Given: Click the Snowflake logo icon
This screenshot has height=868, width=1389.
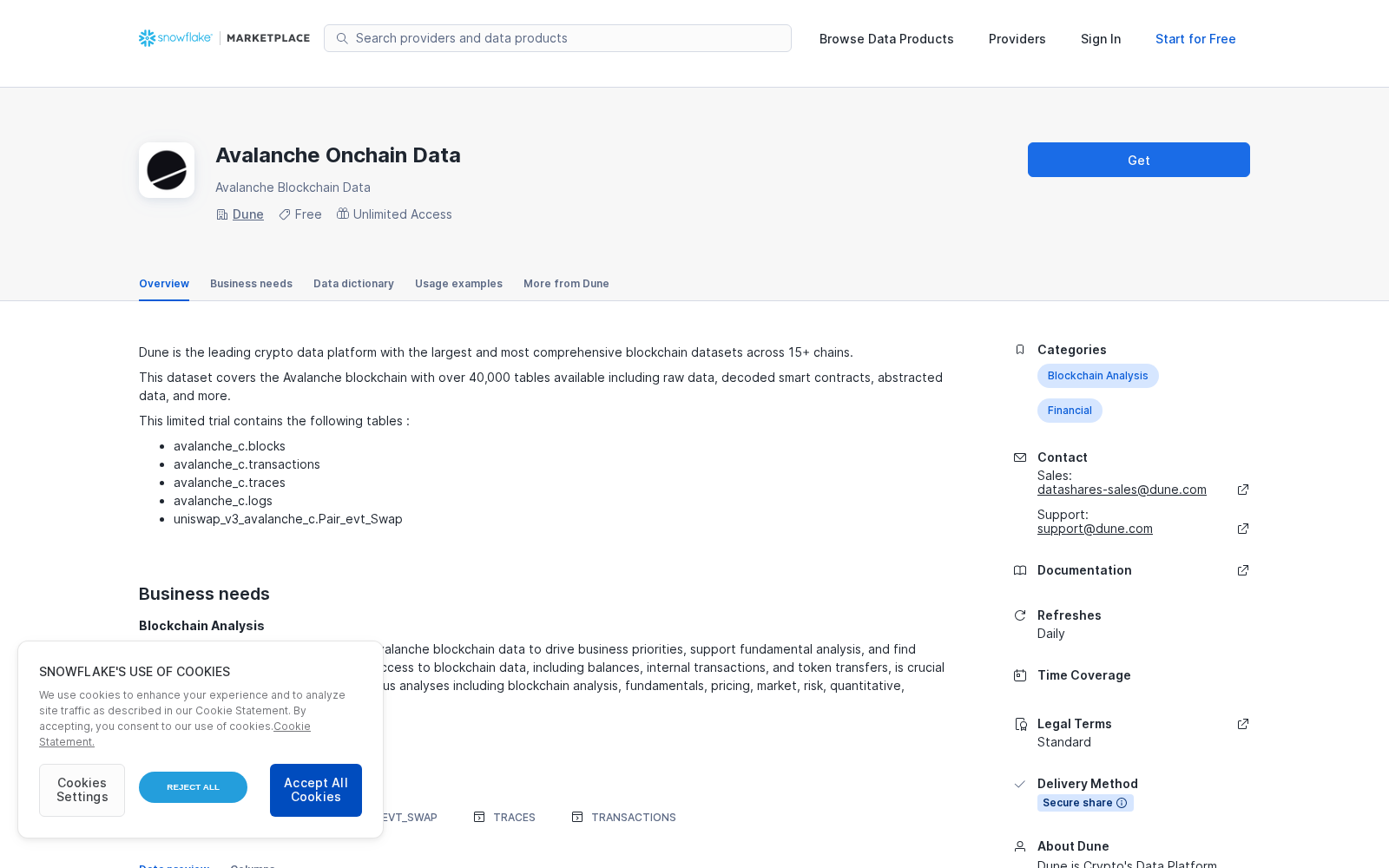Looking at the screenshot, I should pyautogui.click(x=147, y=38).
